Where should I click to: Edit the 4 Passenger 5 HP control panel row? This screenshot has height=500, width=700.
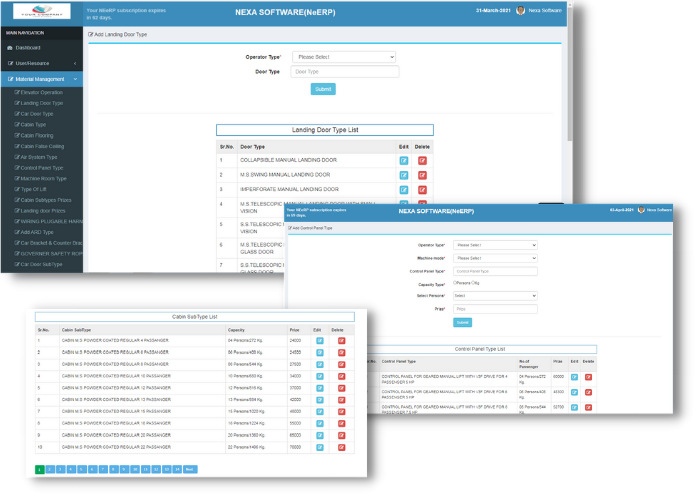(574, 377)
